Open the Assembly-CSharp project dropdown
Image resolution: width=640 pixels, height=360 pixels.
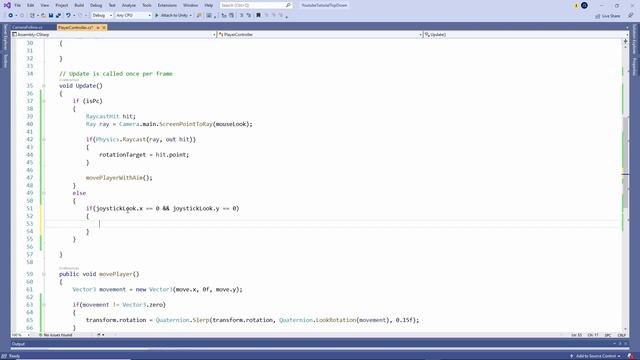pyautogui.click(x=114, y=35)
